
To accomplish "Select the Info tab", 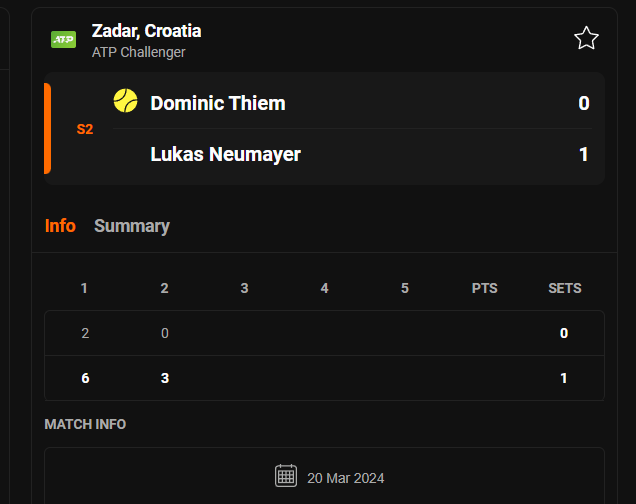I will tap(60, 226).
